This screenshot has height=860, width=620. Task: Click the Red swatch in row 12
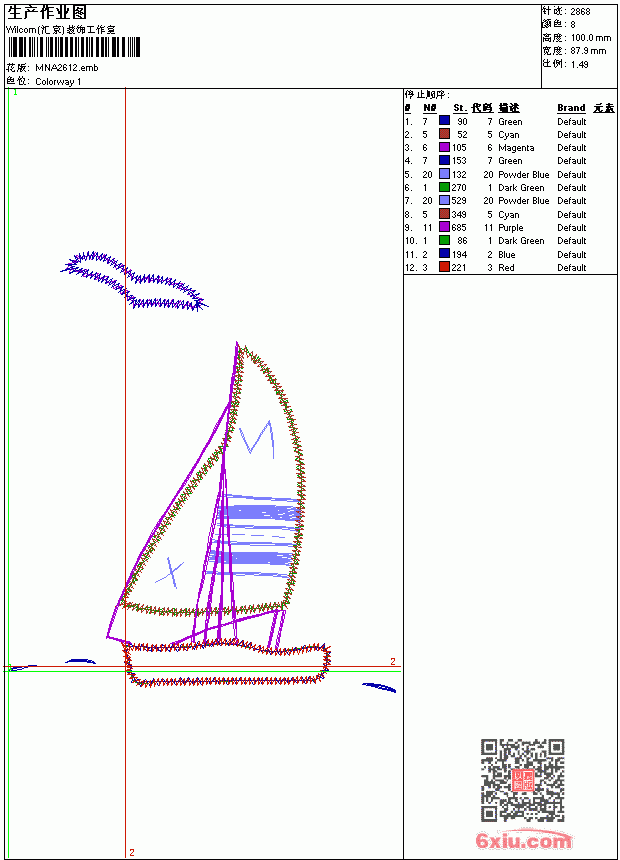444,267
